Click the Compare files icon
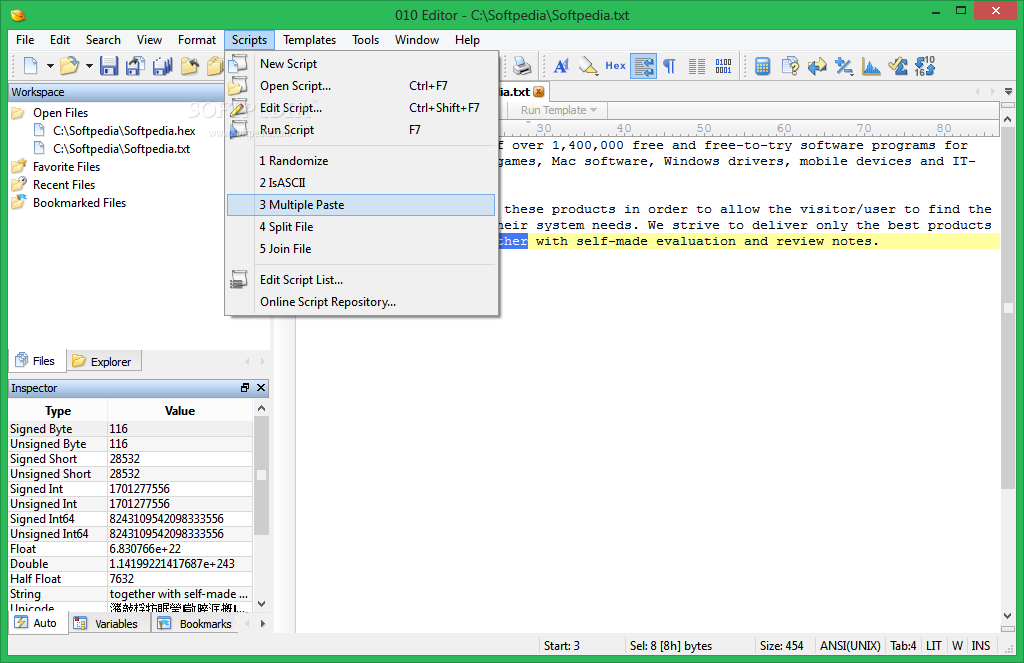1024x663 pixels. click(x=790, y=66)
